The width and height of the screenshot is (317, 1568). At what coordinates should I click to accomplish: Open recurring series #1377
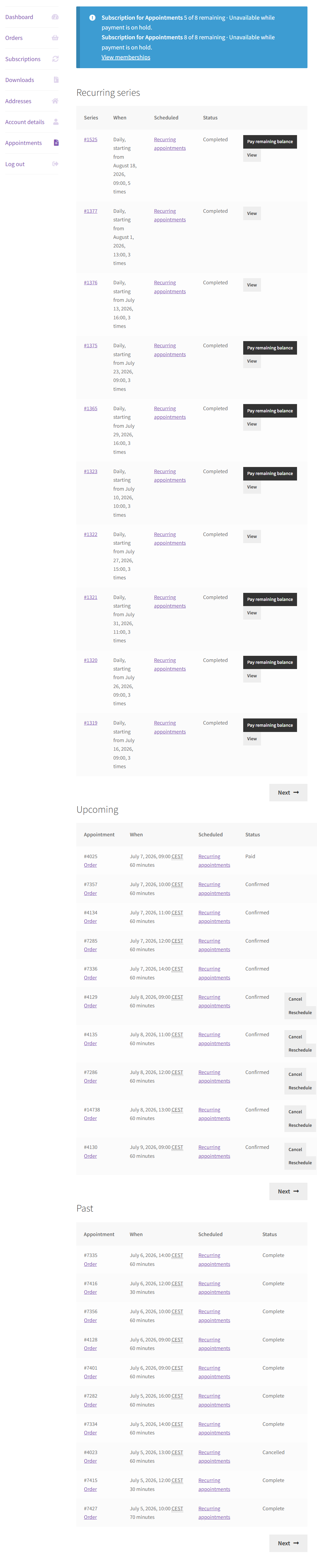point(91,211)
